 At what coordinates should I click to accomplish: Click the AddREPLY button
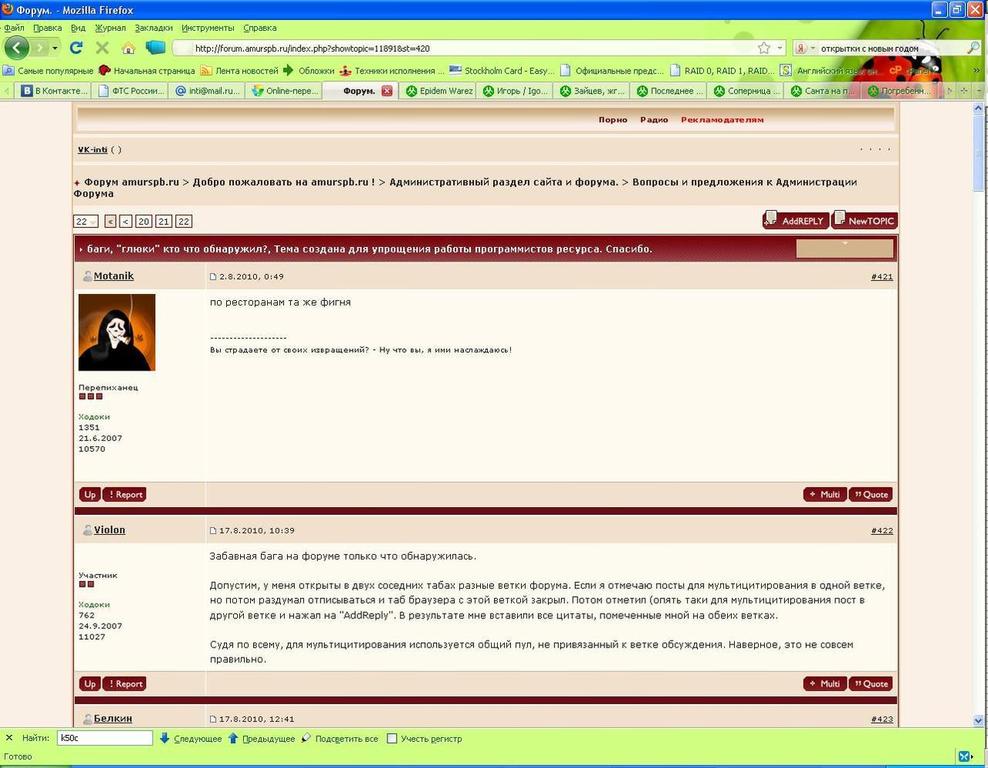(794, 220)
